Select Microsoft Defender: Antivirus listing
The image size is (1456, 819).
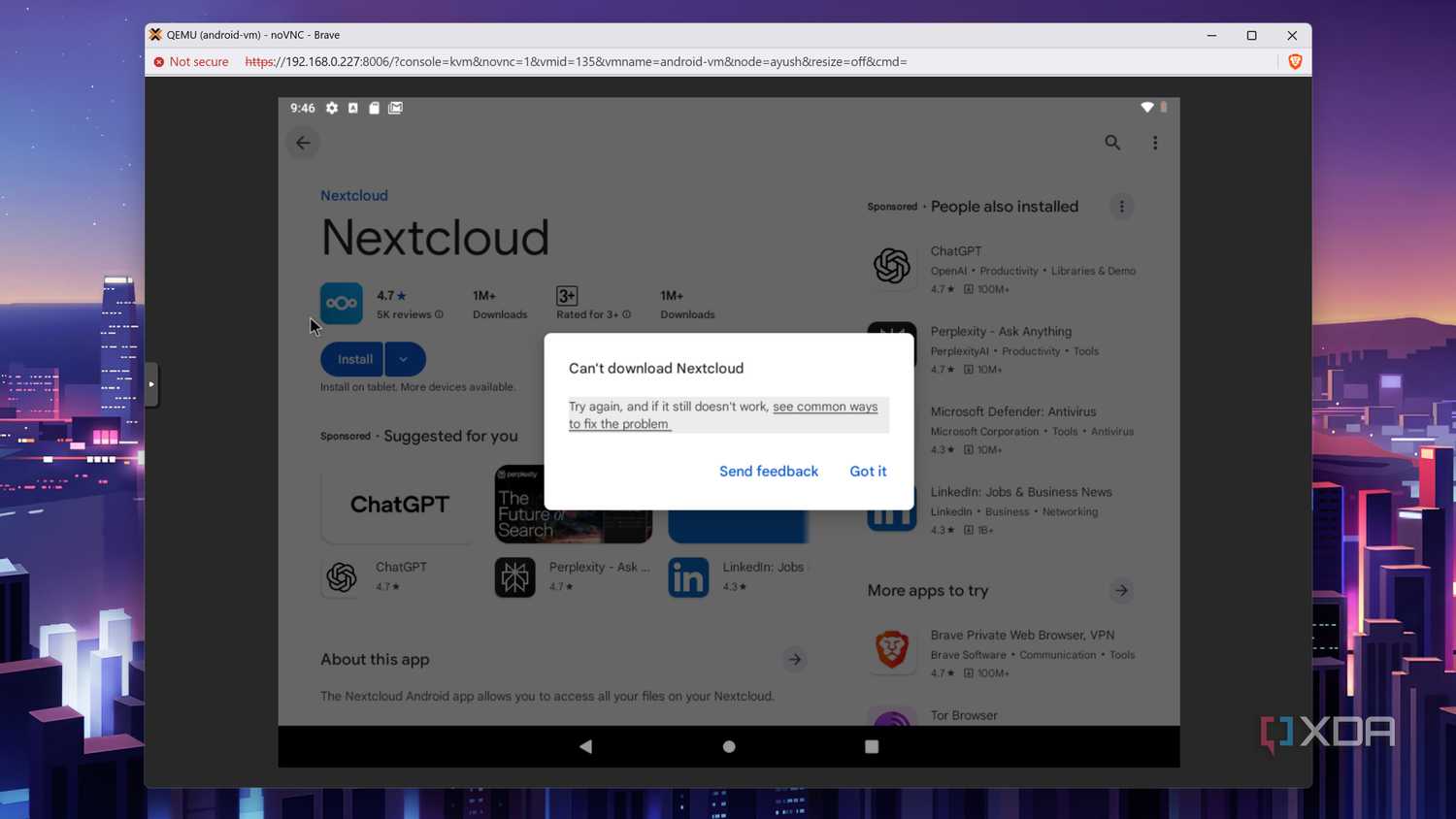tap(1002, 430)
